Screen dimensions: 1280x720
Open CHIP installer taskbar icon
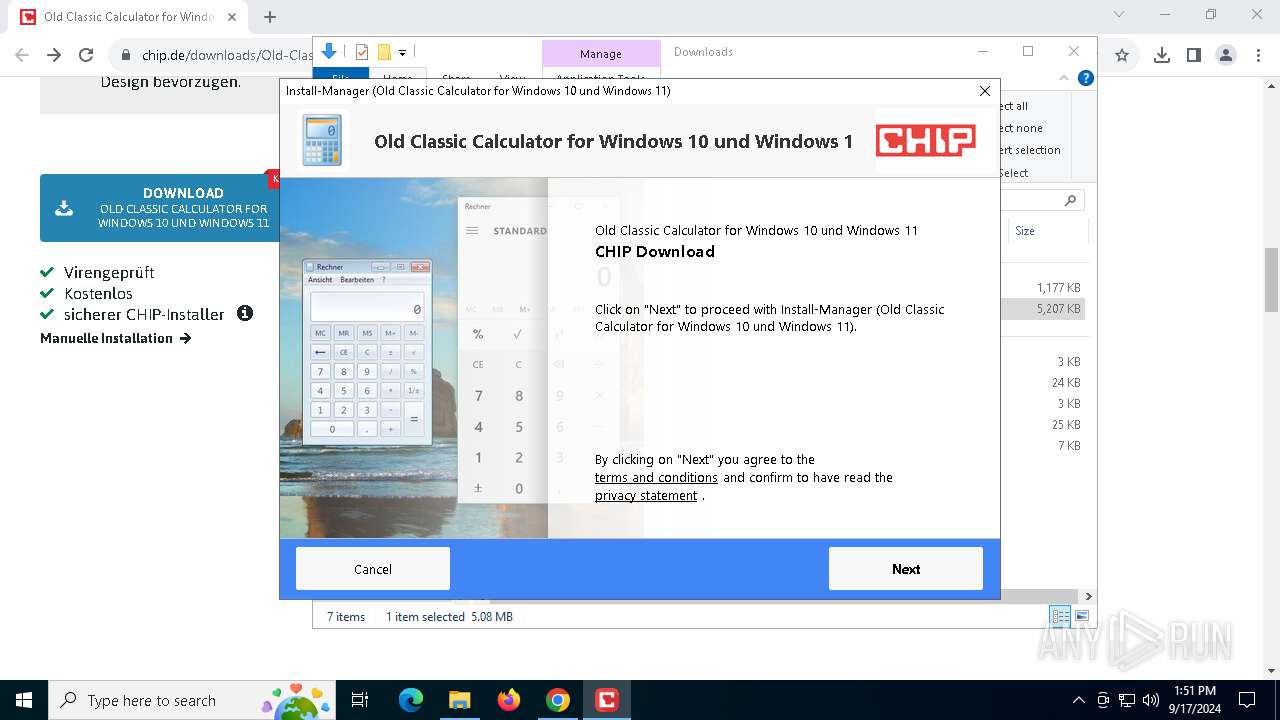tap(606, 700)
